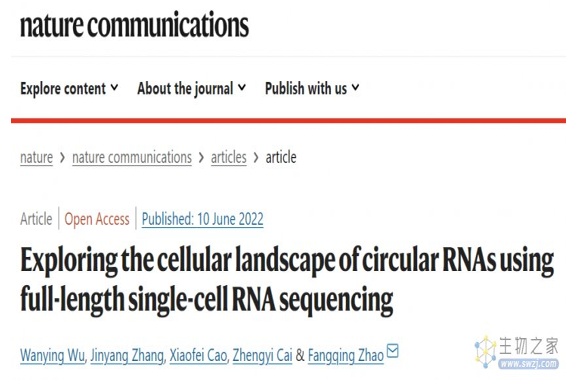585x382 pixels.
Task: Click the swzj.com watermark logo
Action: point(517,352)
